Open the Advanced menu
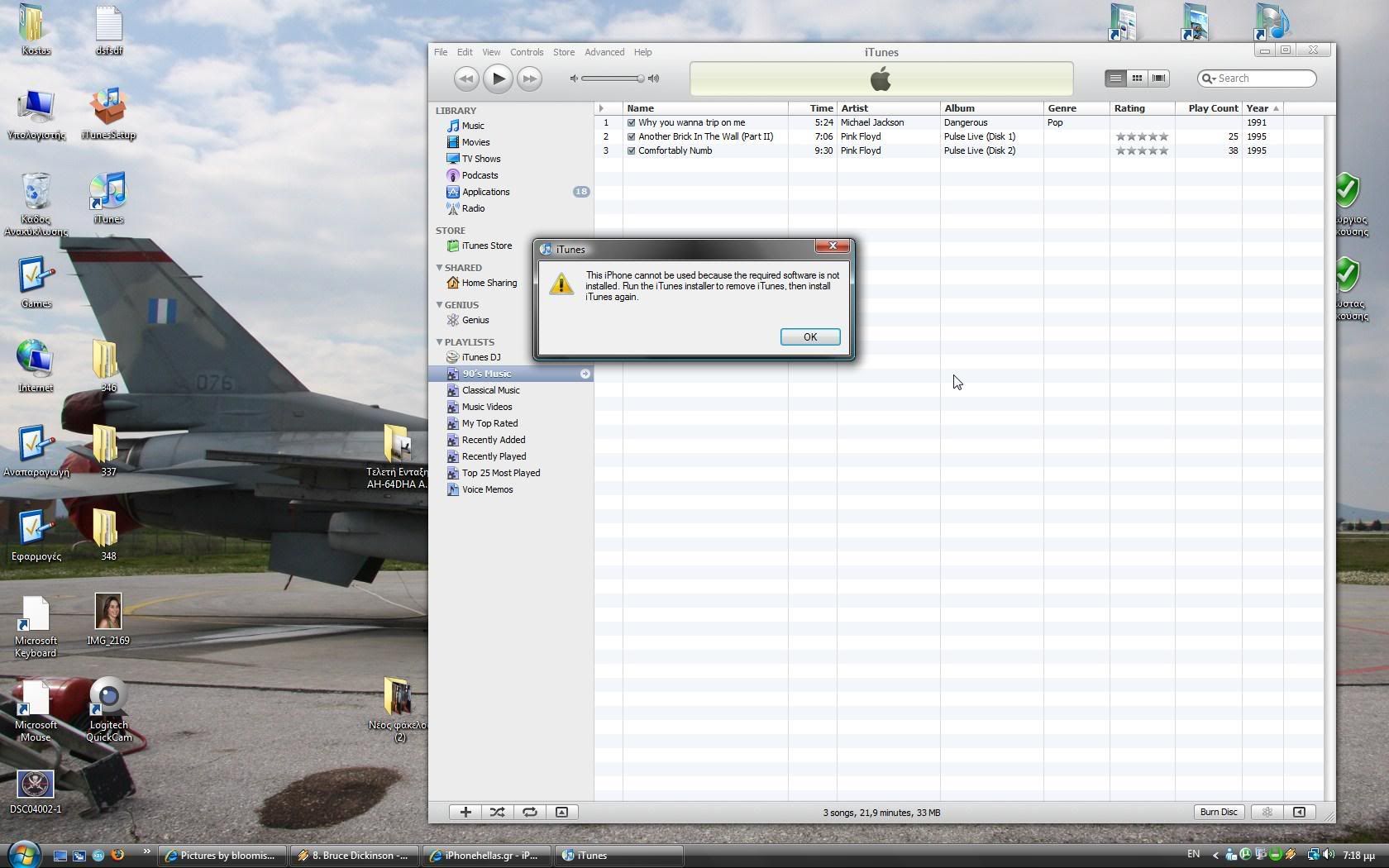The width and height of the screenshot is (1389, 868). tap(604, 52)
